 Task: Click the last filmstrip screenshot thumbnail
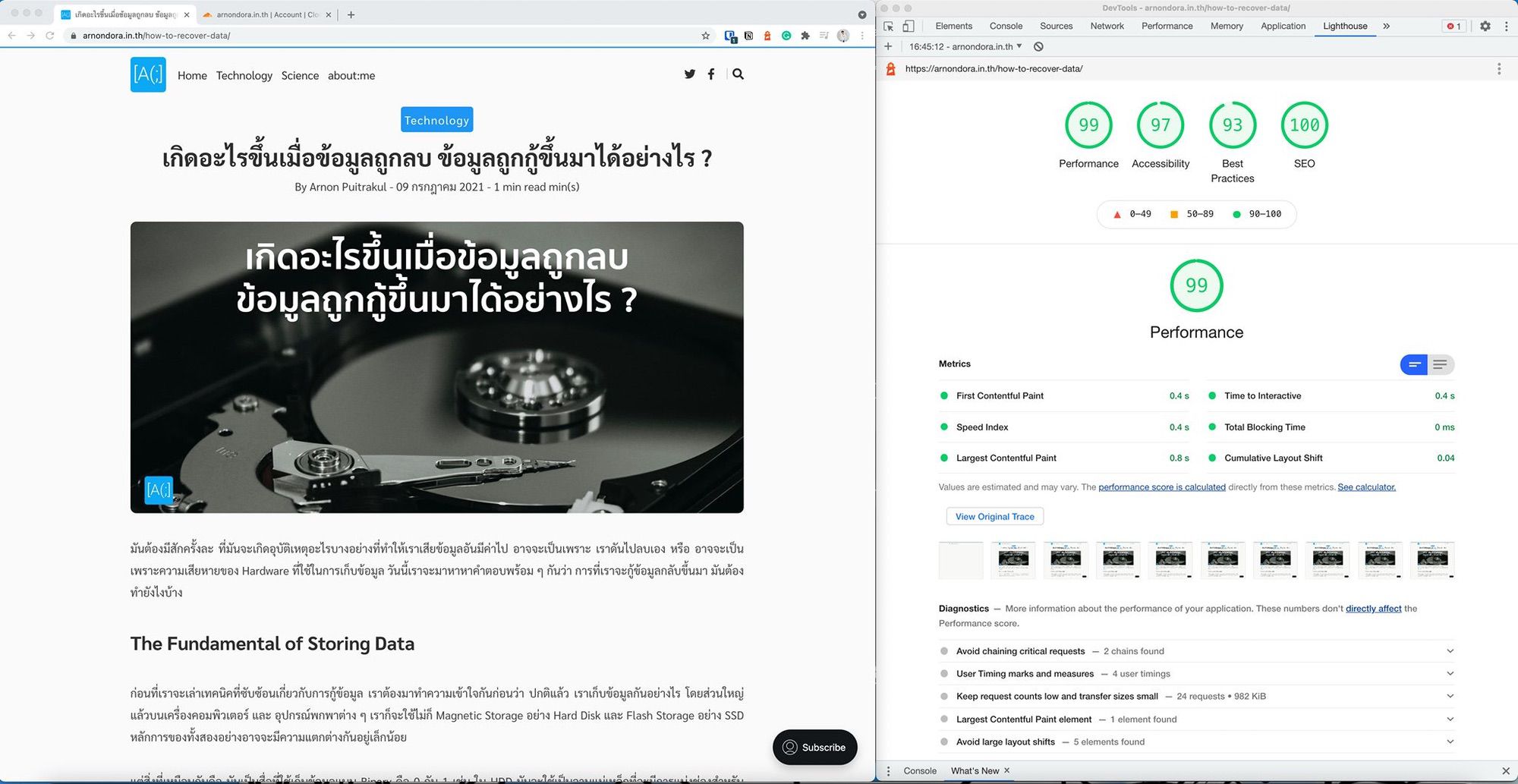click(1432, 560)
